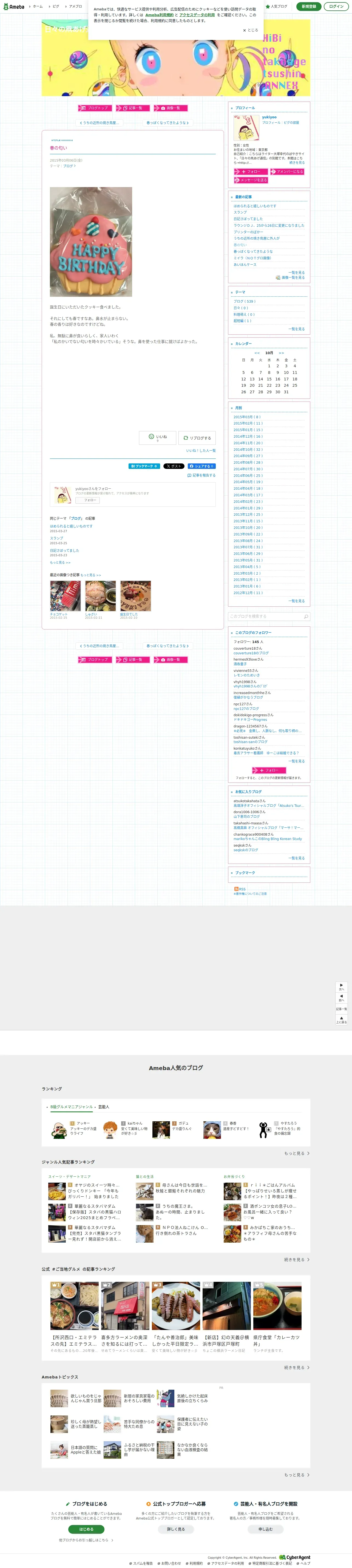Select the B級グルメマニアジャンル ranking tab

point(71,1107)
